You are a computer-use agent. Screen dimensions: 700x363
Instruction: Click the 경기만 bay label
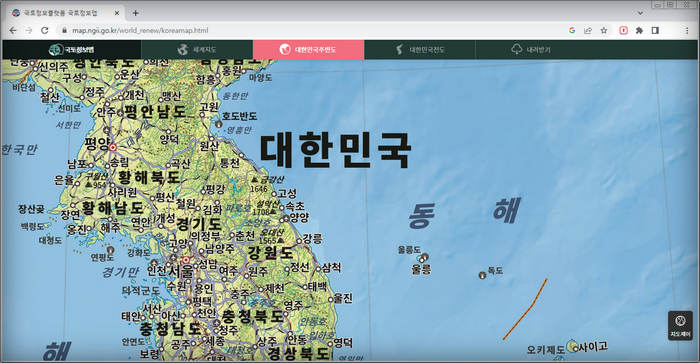point(120,272)
